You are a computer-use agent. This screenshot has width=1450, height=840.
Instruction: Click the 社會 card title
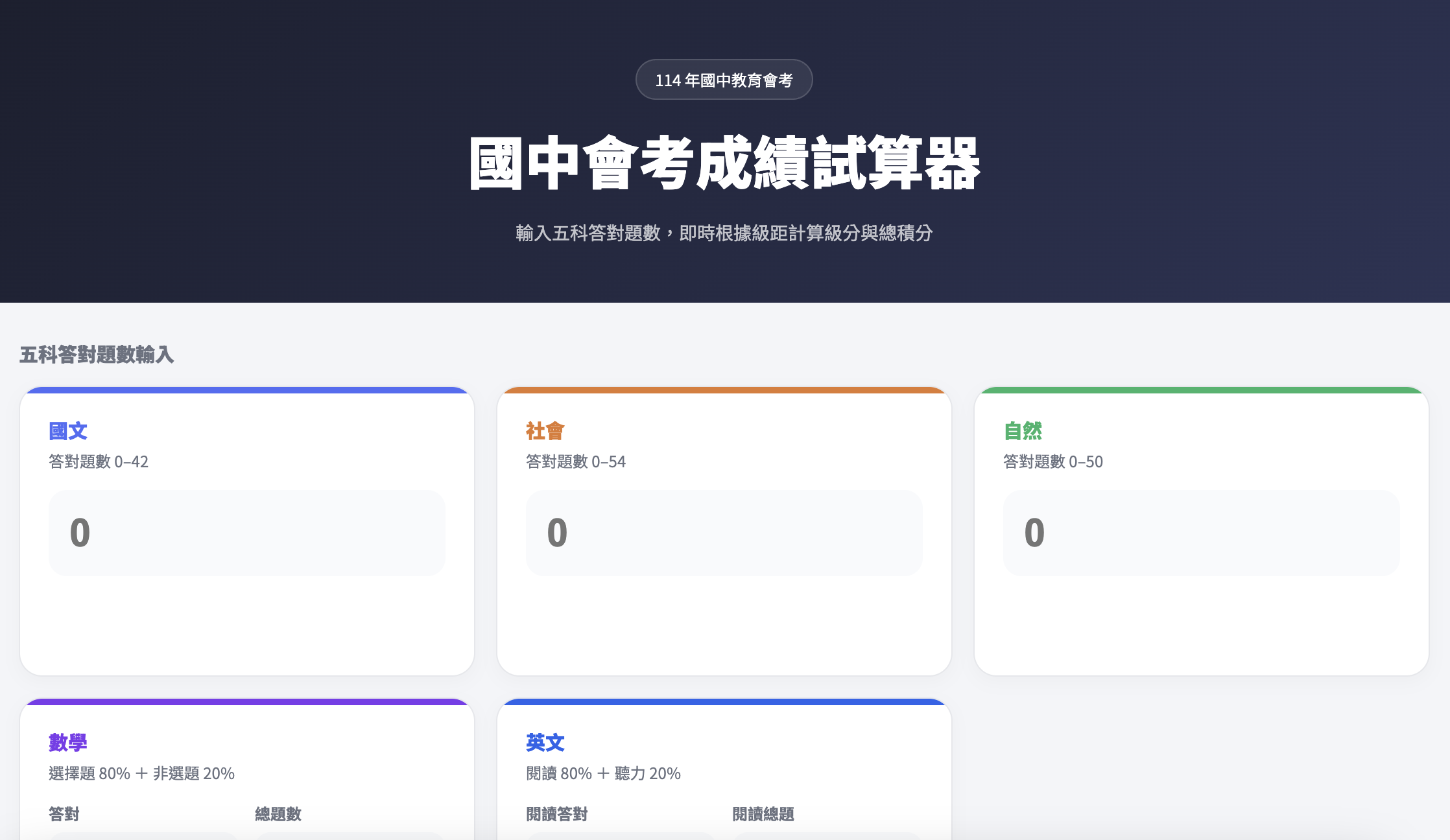click(x=545, y=431)
